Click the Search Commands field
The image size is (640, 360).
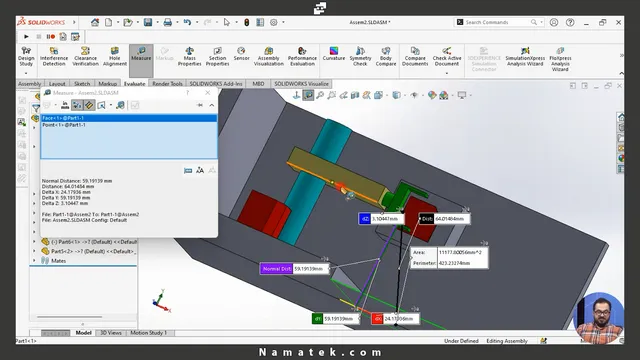(x=497, y=22)
